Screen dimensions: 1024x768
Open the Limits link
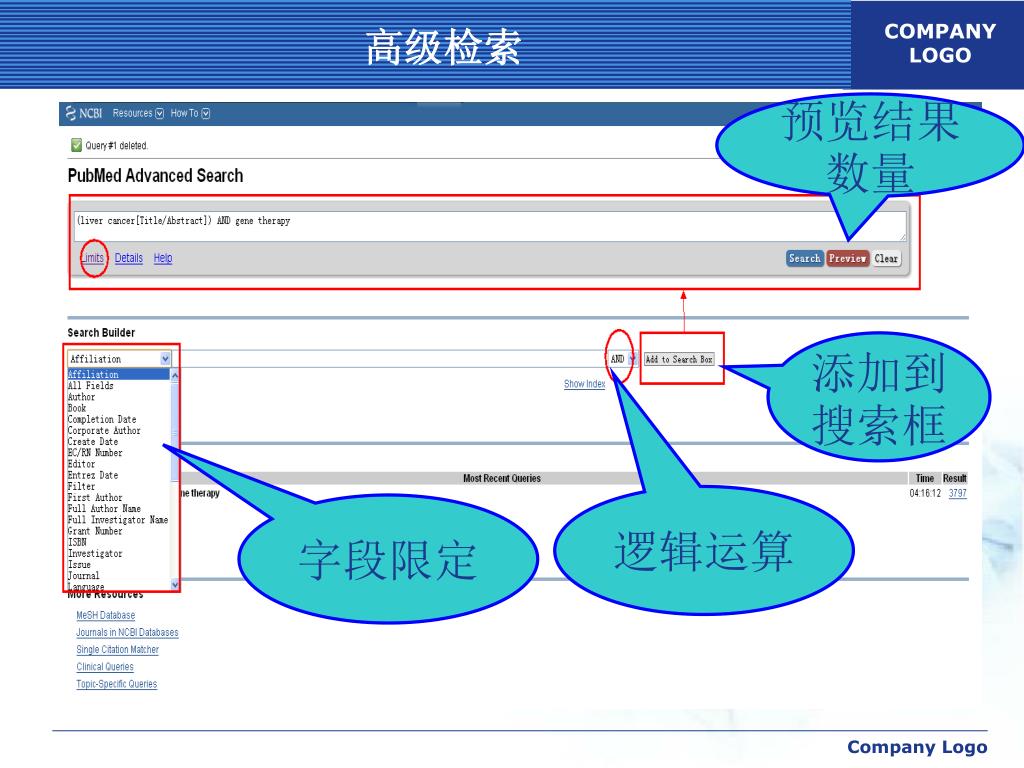93,258
